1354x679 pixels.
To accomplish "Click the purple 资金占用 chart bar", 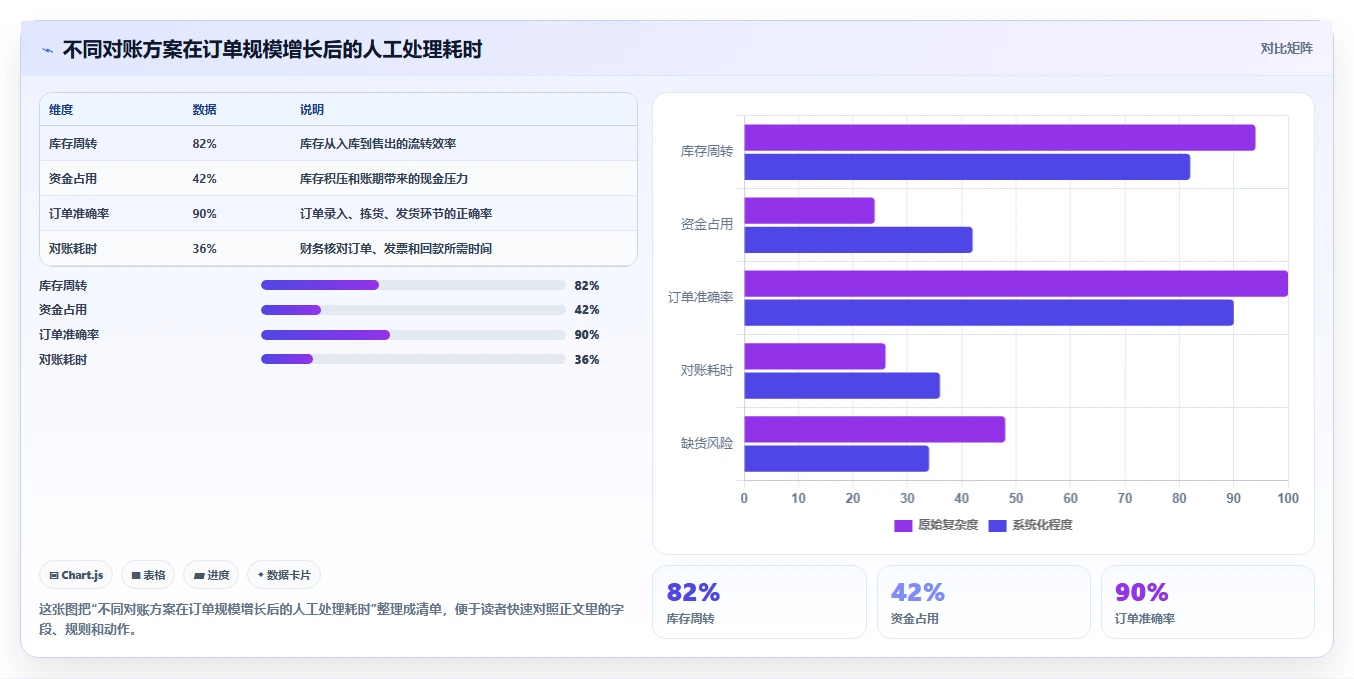I will click(x=810, y=211).
